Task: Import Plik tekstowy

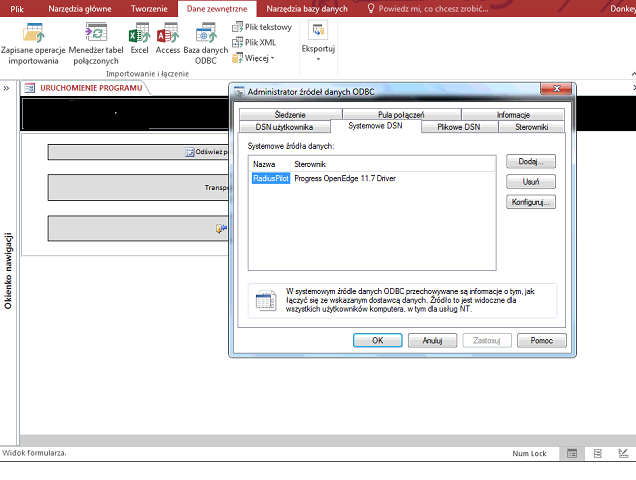Action: tap(262, 27)
